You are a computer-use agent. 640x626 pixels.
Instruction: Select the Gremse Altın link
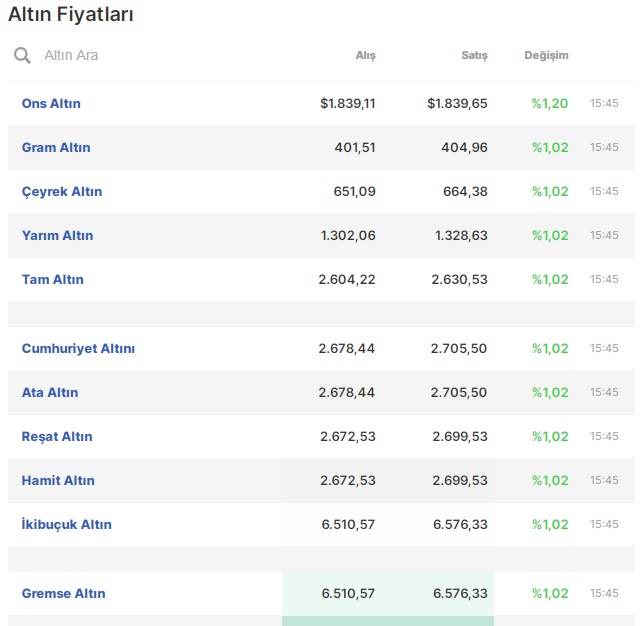pos(63,593)
